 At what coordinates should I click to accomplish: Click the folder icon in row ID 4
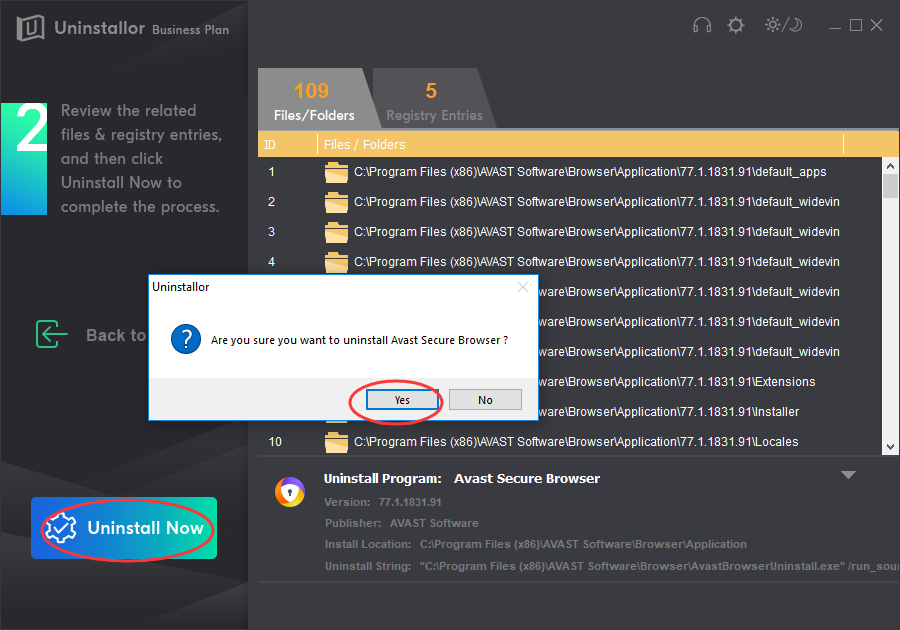point(336,262)
